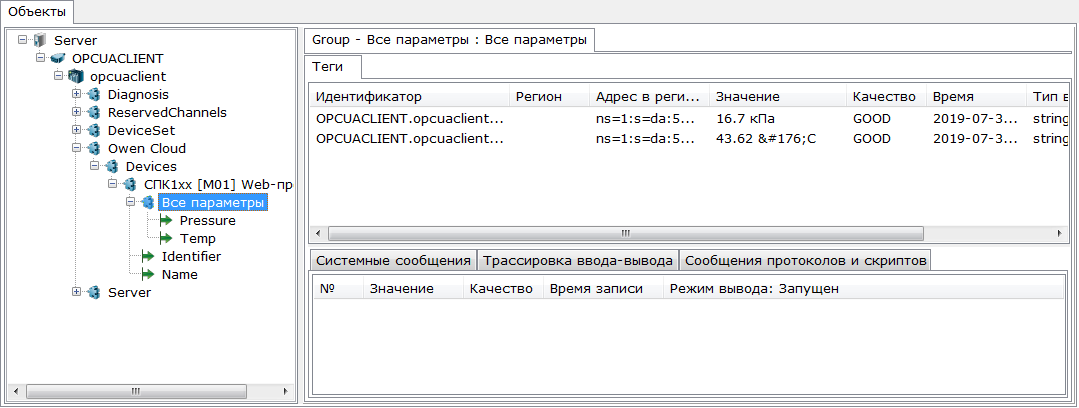
Task: Select the Name tree item
Action: [x=179, y=274]
